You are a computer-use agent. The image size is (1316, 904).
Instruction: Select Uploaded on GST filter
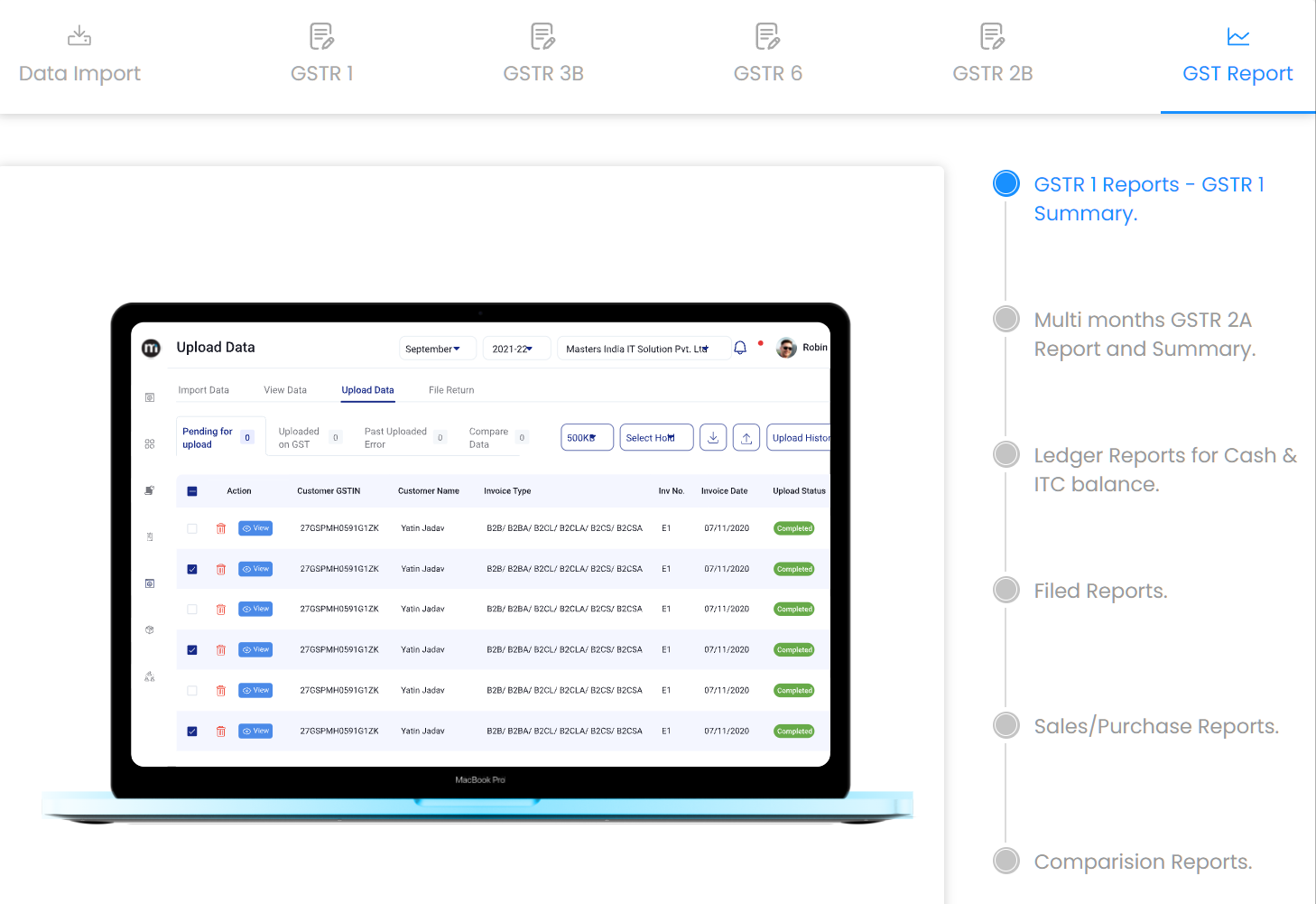tap(310, 437)
